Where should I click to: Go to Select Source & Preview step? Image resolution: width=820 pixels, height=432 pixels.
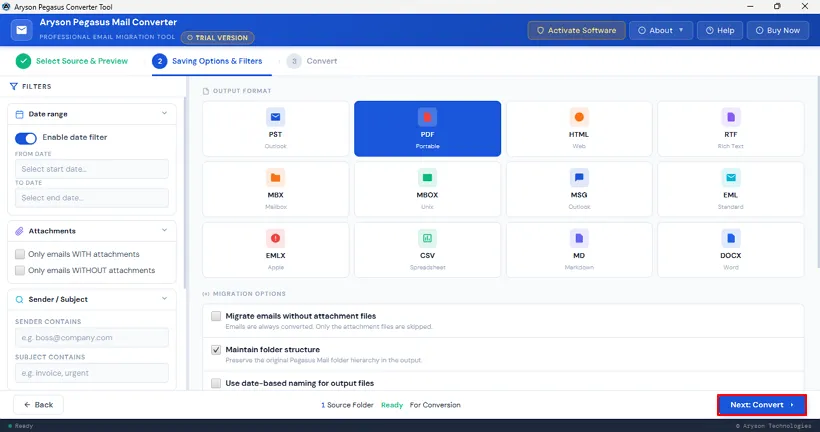(72, 61)
